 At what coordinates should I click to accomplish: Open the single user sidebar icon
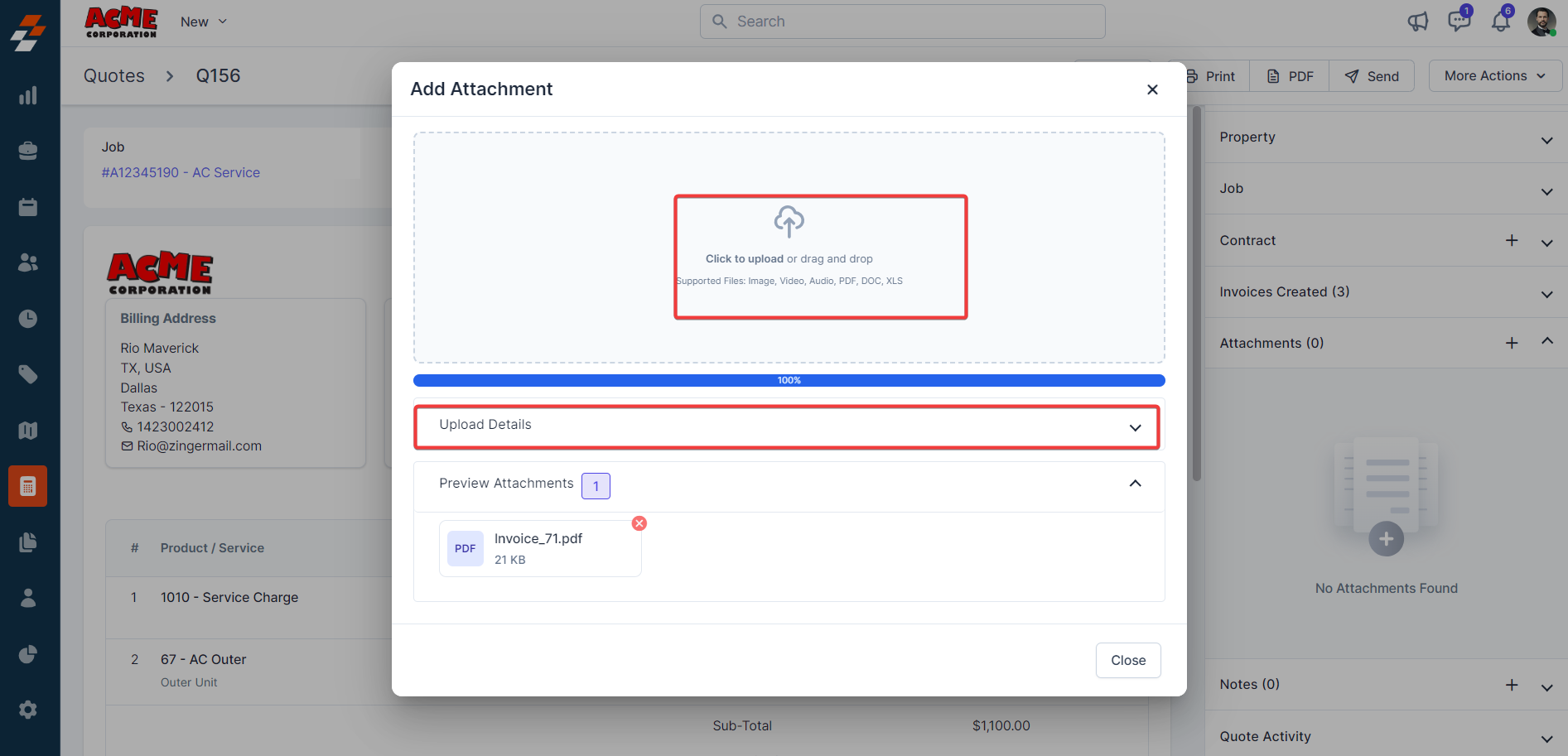point(28,598)
